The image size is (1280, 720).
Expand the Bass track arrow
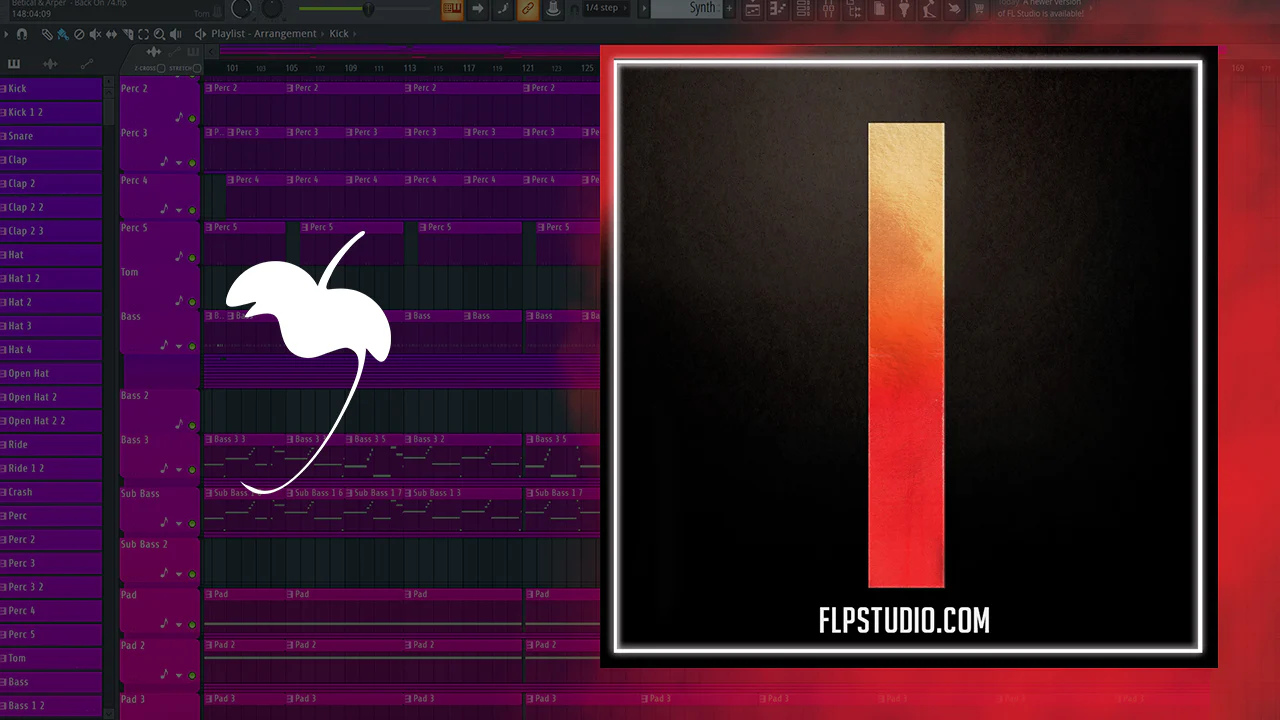click(x=180, y=347)
